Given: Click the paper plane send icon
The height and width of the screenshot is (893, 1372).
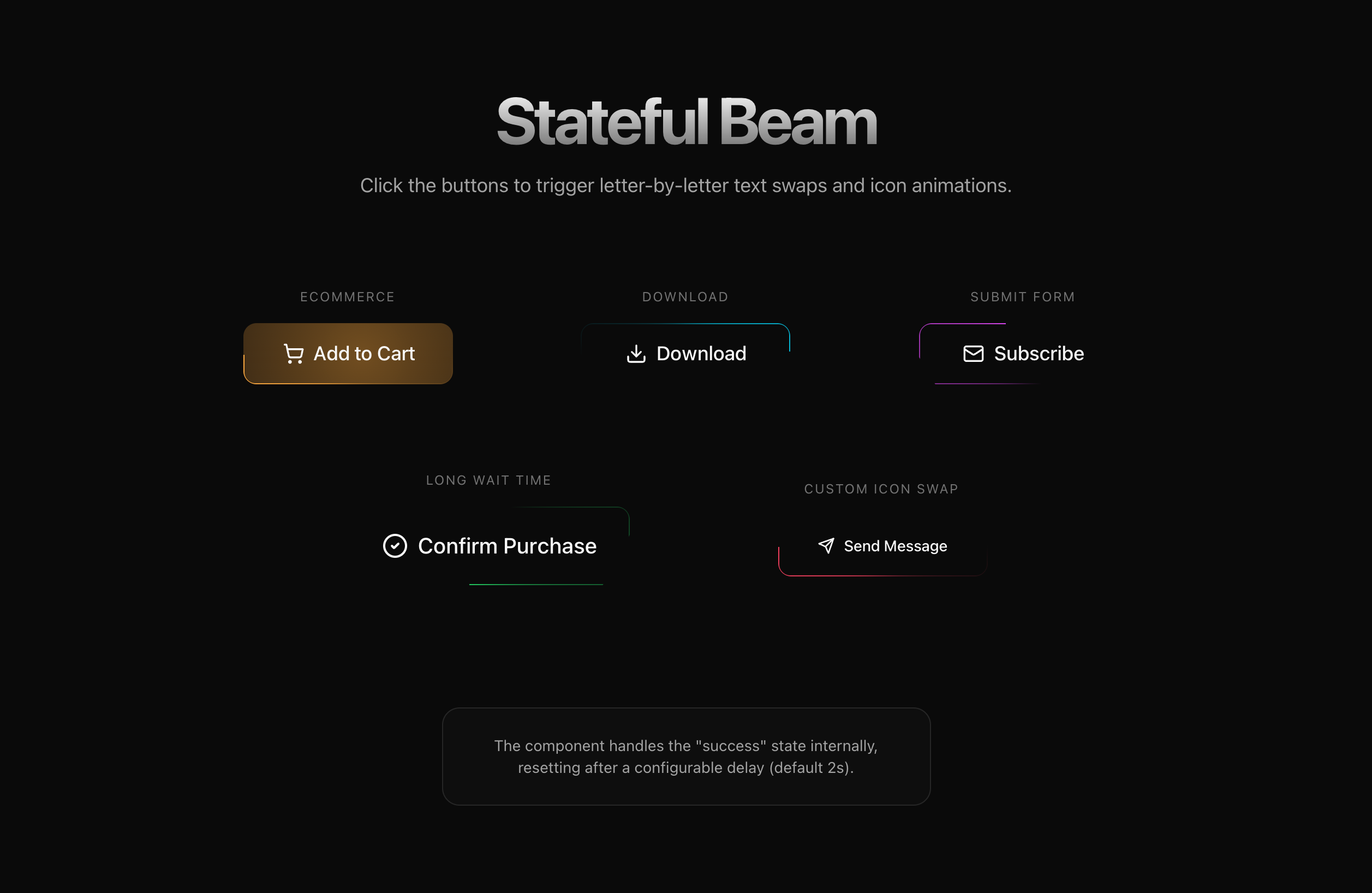Looking at the screenshot, I should tap(826, 545).
